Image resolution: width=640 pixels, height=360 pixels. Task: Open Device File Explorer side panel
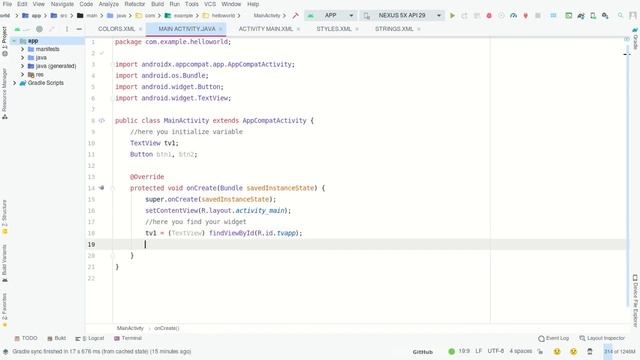pyautogui.click(x=635, y=300)
